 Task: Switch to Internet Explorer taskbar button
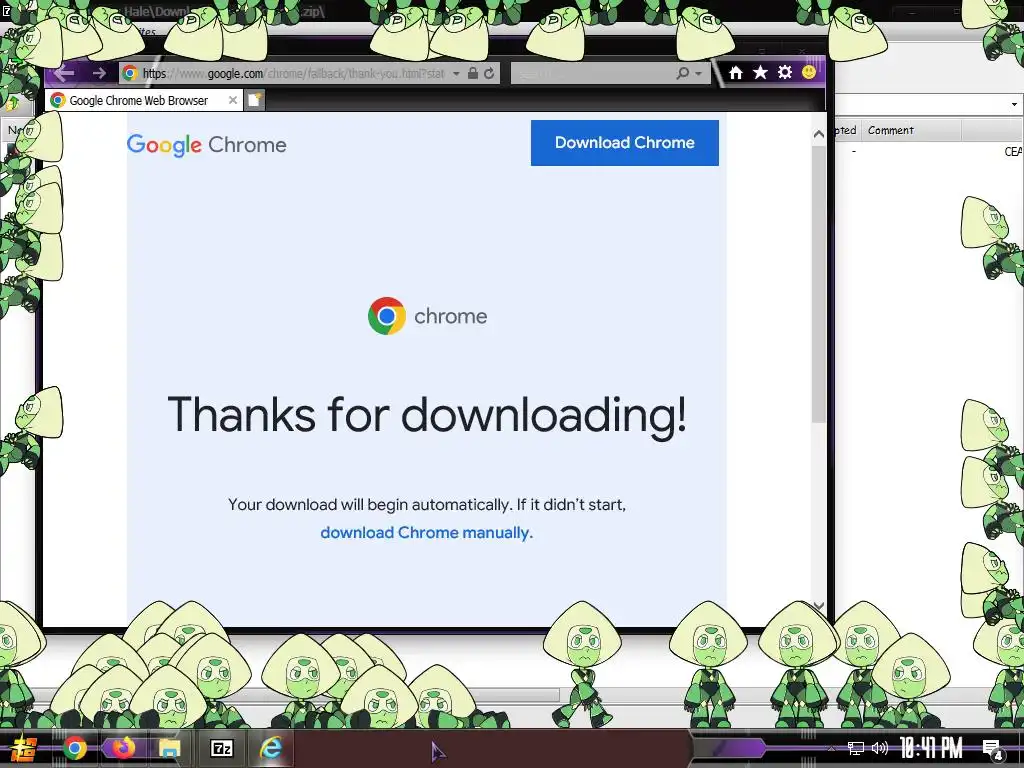pyautogui.click(x=270, y=748)
